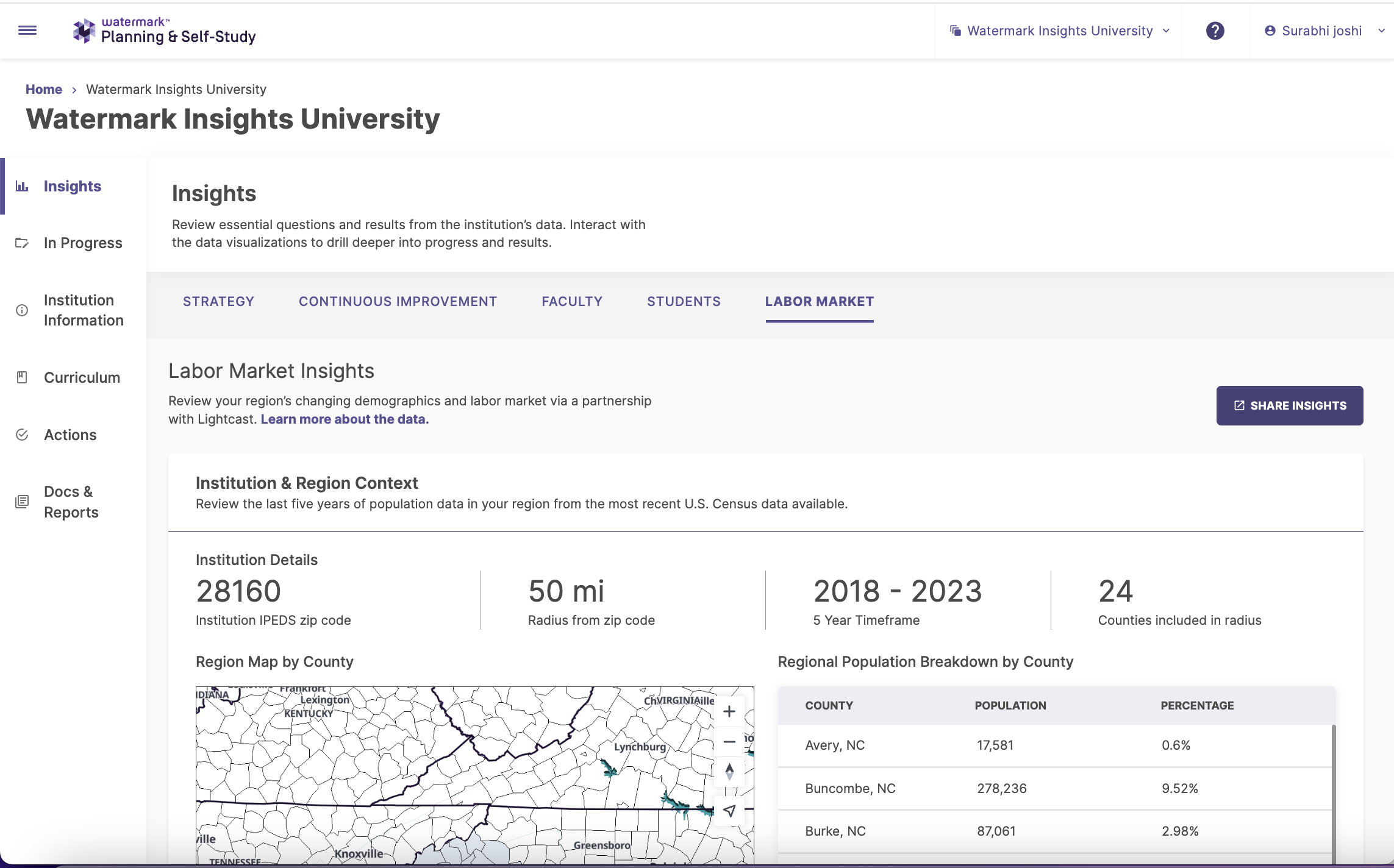Expand the institution switcher dropdown arrow
This screenshot has height=868, width=1394.
pos(1166,31)
